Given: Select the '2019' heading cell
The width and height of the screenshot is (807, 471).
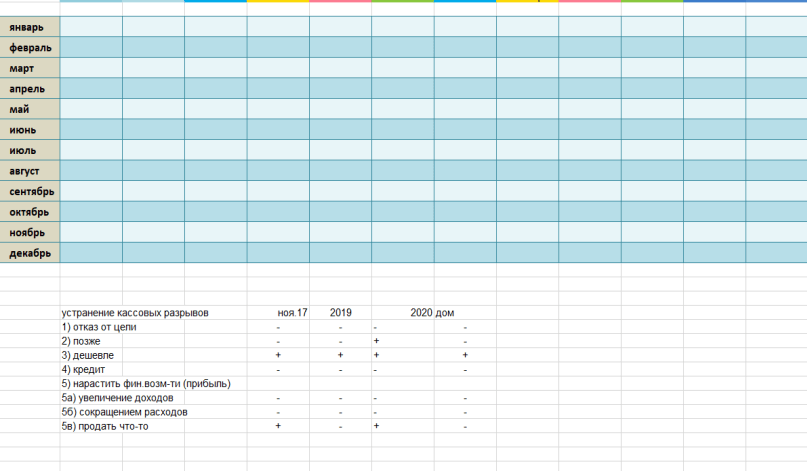Looking at the screenshot, I should click(x=340, y=312).
